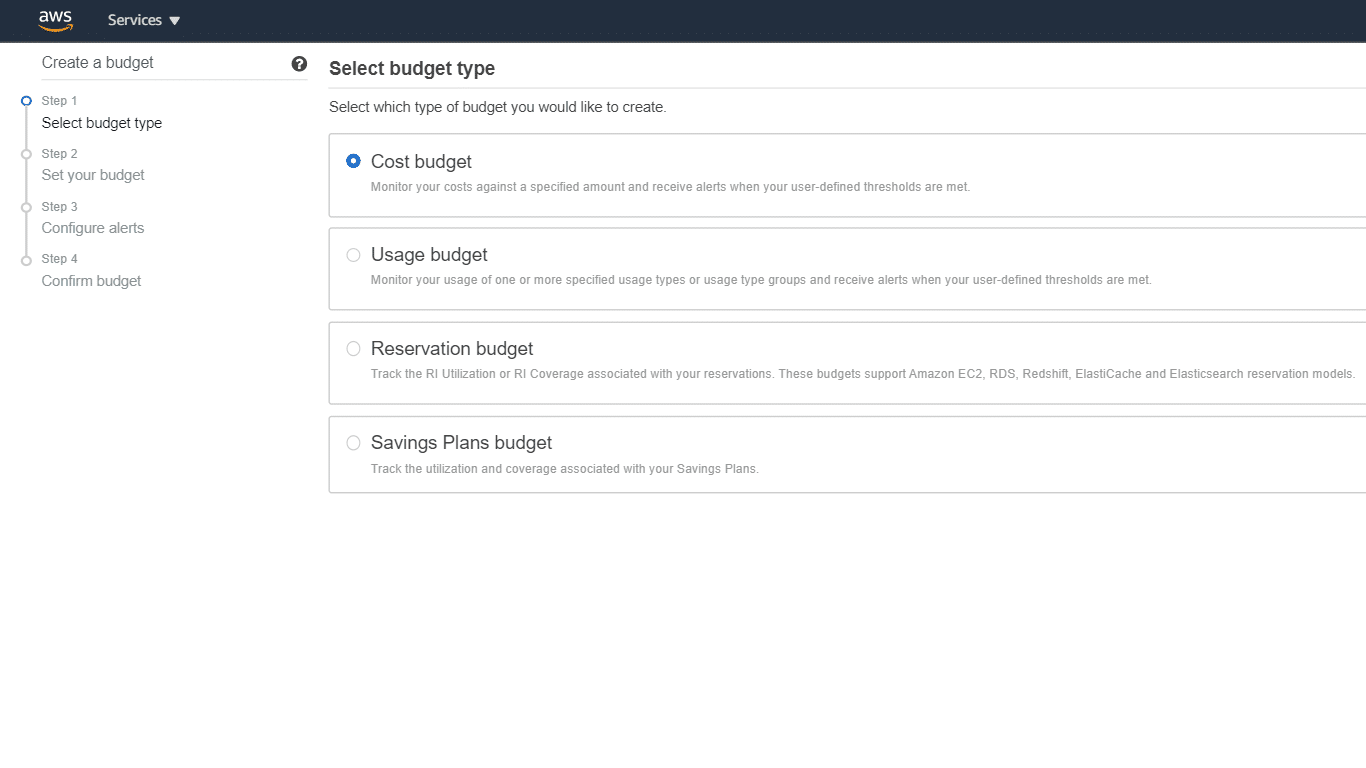Click the AWS logo in the top navigation bar

coord(56,20)
